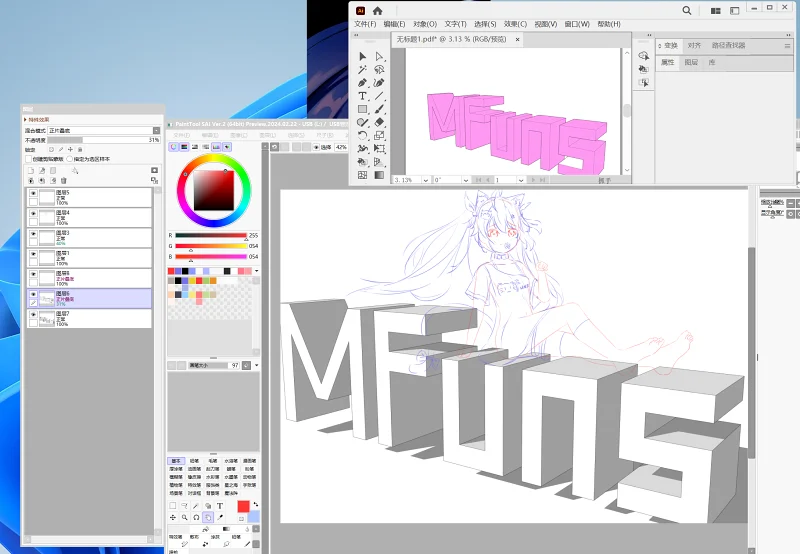
Task: Open 窗口(W) menu in Illustrator
Action: [x=577, y=24]
